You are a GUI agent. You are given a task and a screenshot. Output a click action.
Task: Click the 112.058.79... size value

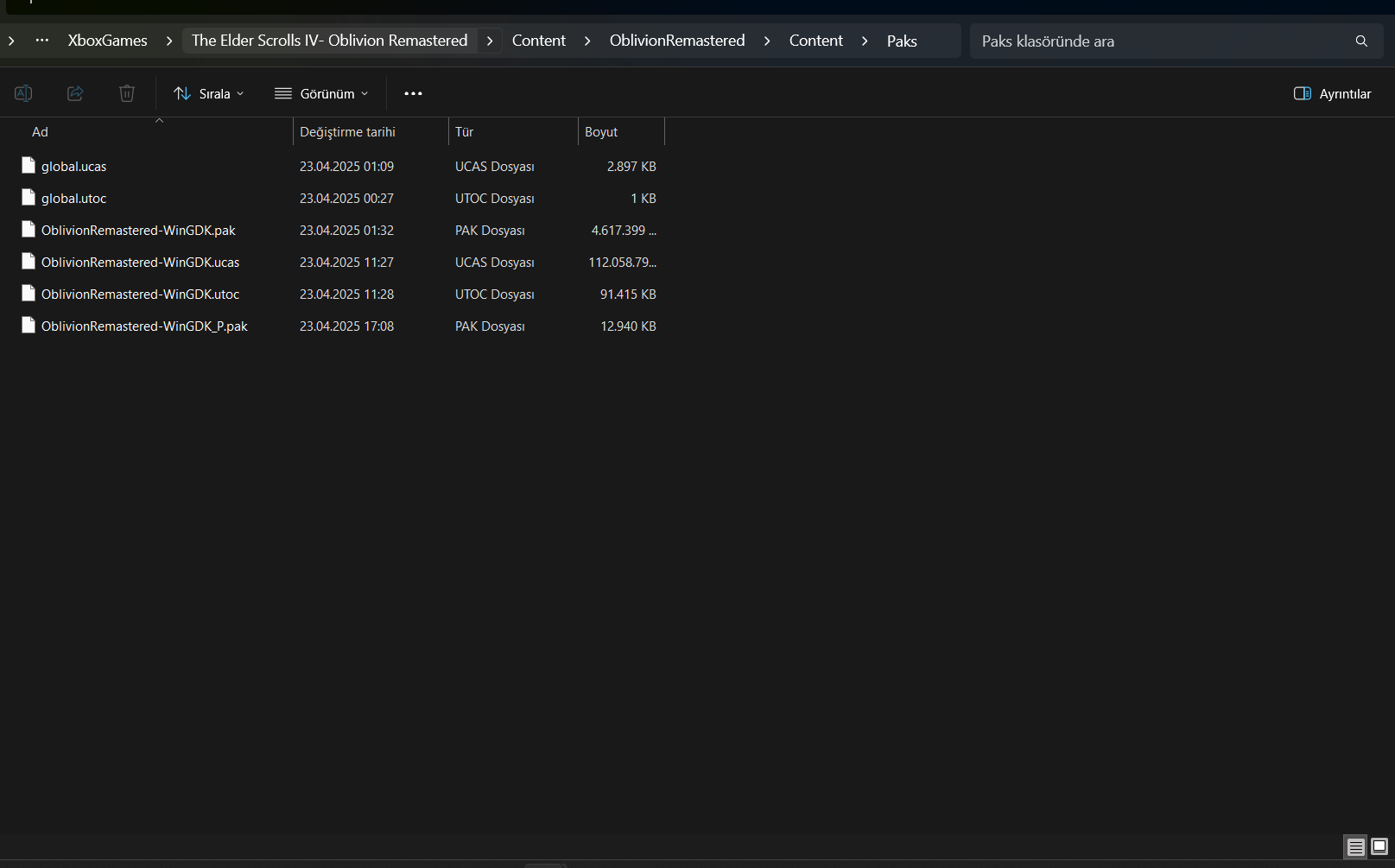(x=622, y=263)
